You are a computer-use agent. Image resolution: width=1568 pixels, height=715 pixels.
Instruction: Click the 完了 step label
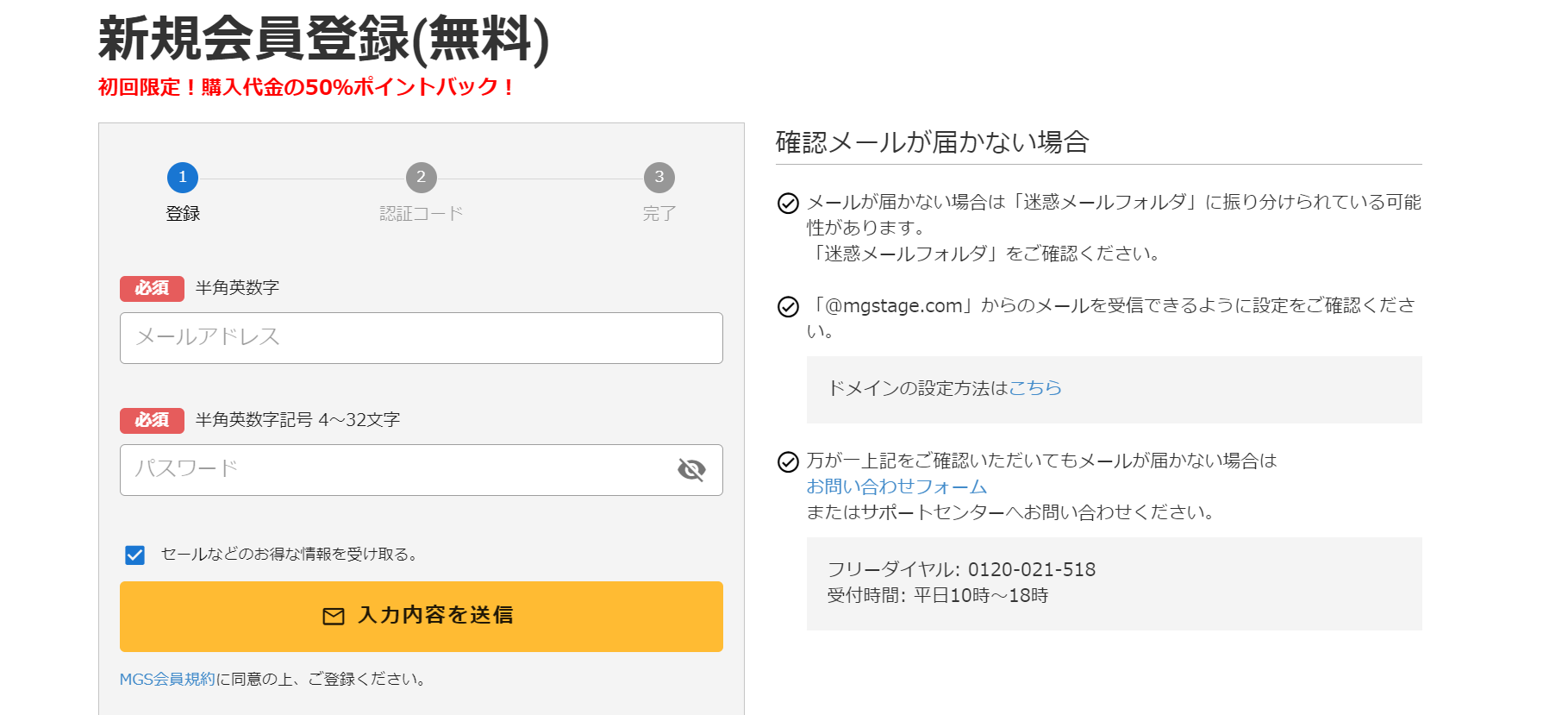point(659,214)
